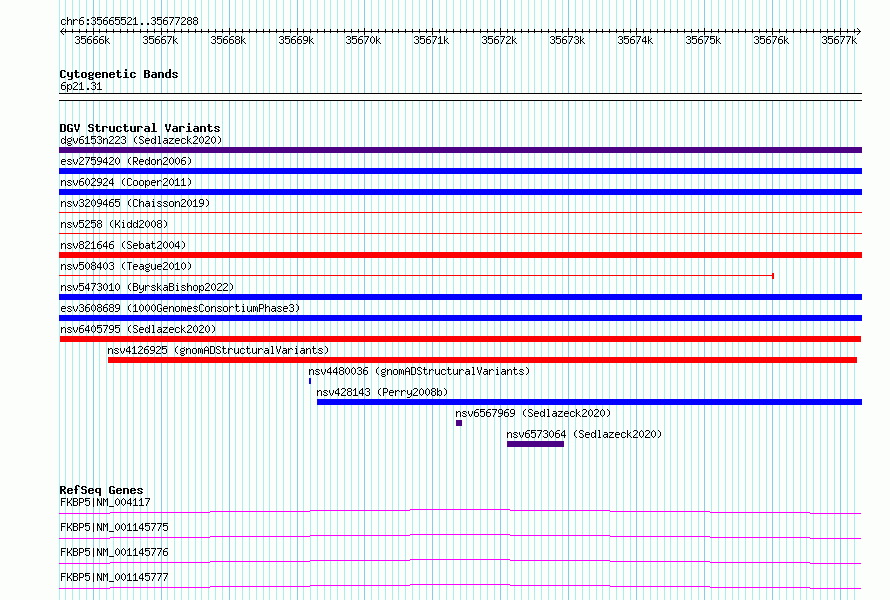Open nsv6405795 (Sedlazeck2020) label
Image resolution: width=890 pixels, height=600 pixels.
point(138,329)
